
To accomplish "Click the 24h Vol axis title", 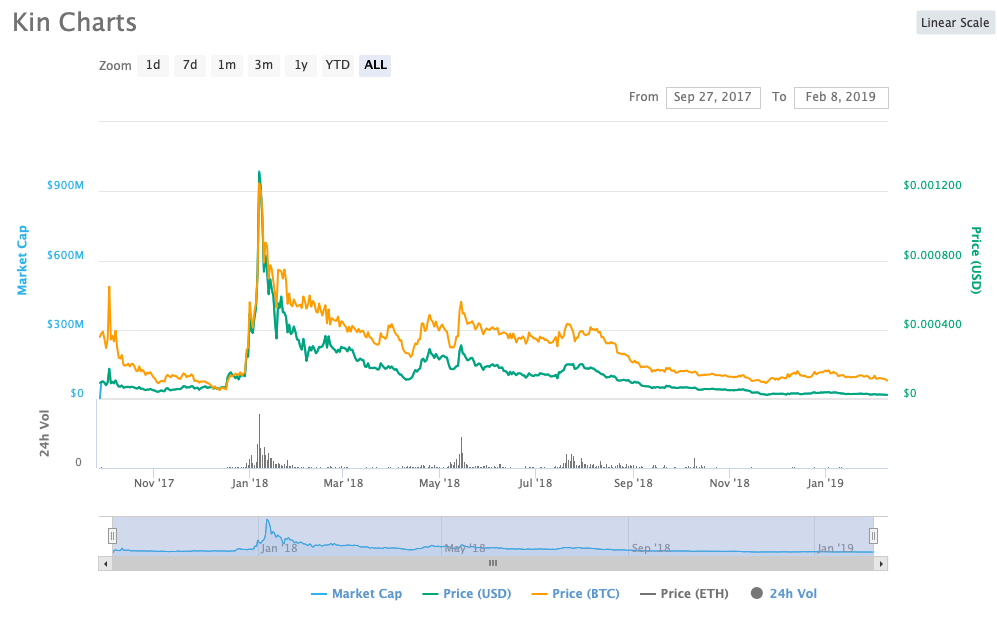I will (x=45, y=434).
